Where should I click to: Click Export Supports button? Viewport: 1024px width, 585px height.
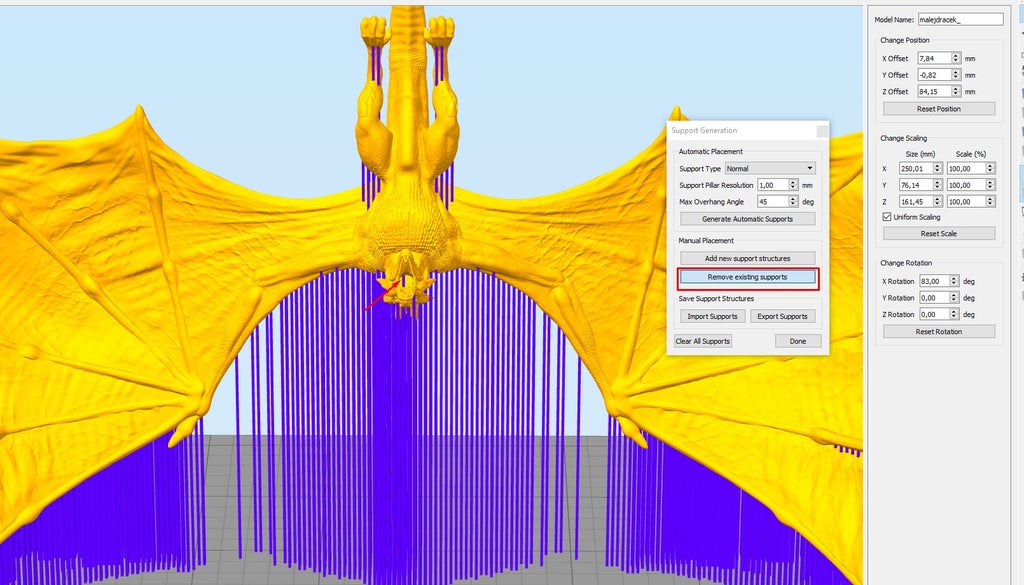782,316
